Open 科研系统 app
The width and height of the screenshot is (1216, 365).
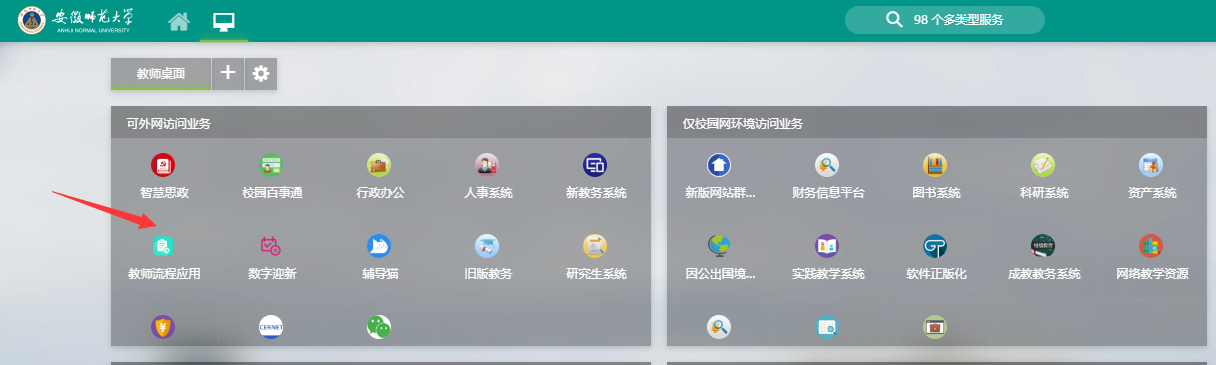tap(1044, 175)
